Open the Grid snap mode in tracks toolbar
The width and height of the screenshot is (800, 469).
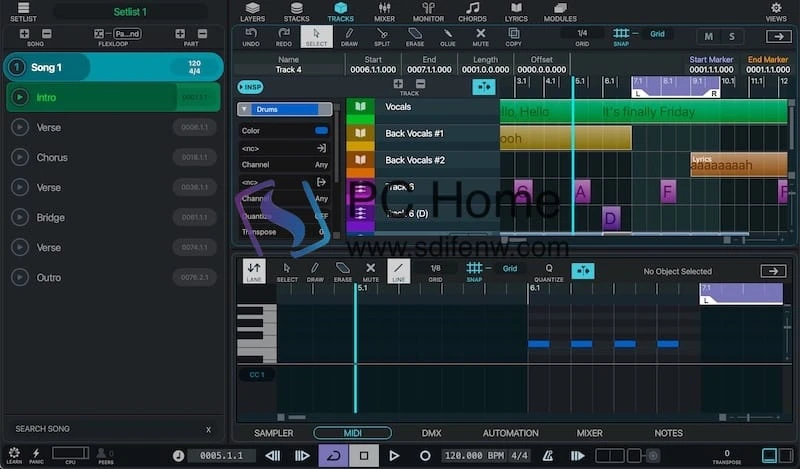pos(657,34)
